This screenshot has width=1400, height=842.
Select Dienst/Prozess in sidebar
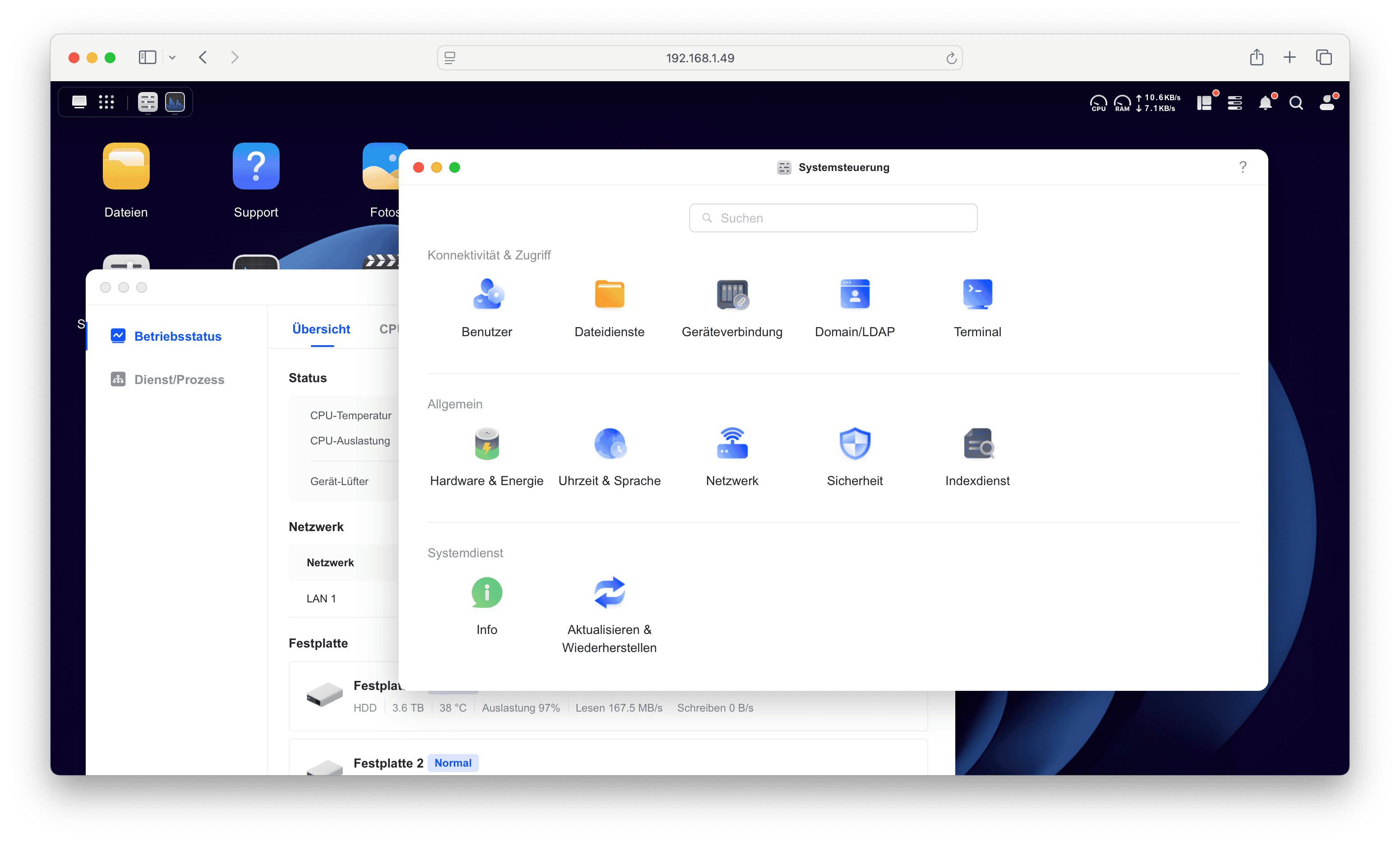[x=179, y=379]
